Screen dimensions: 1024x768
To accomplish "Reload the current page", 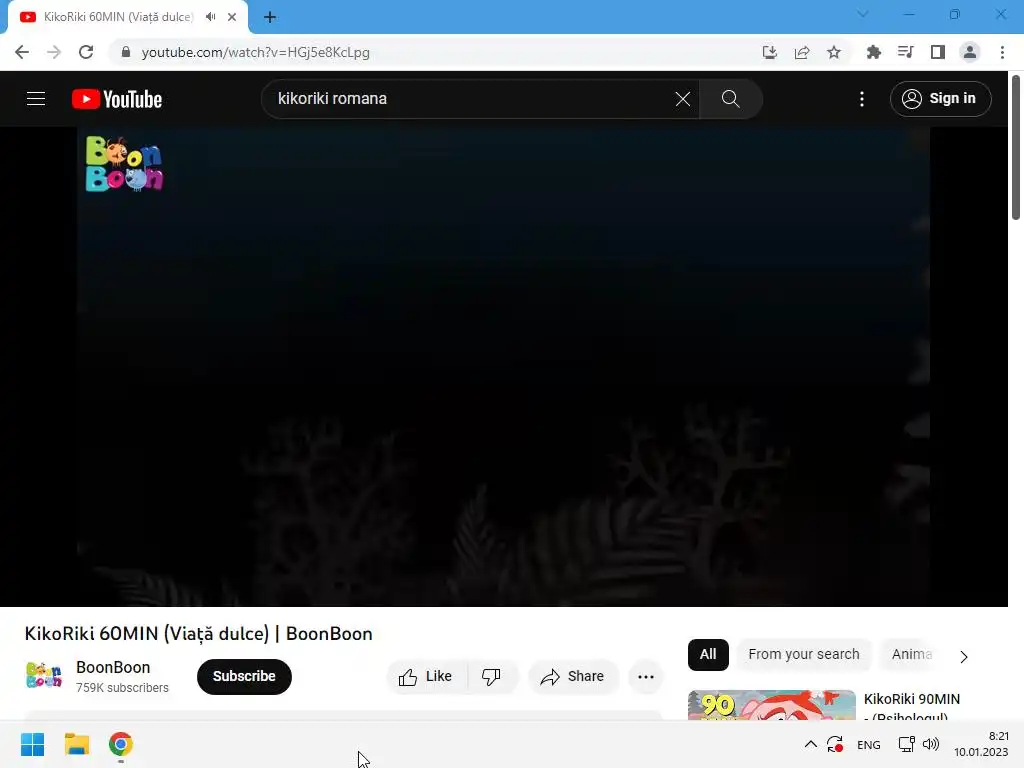I will point(86,52).
